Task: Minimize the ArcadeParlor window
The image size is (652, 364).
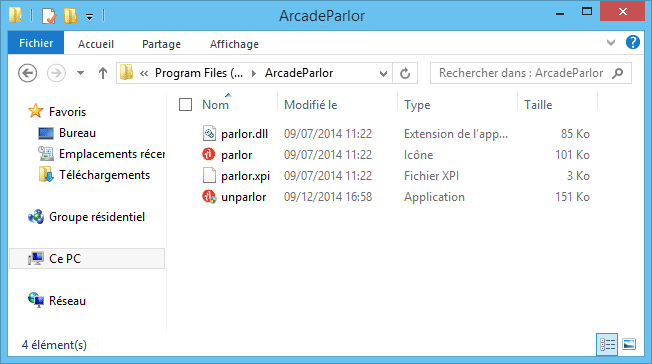Action: [x=560, y=14]
